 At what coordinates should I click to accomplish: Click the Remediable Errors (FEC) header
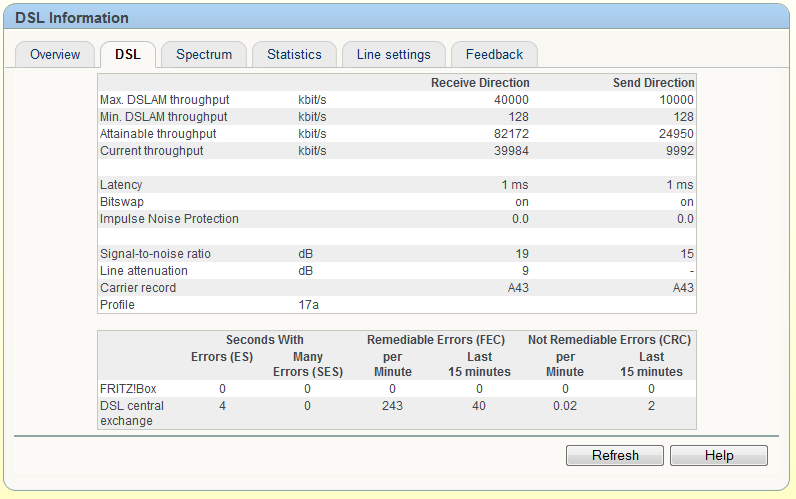click(x=436, y=340)
